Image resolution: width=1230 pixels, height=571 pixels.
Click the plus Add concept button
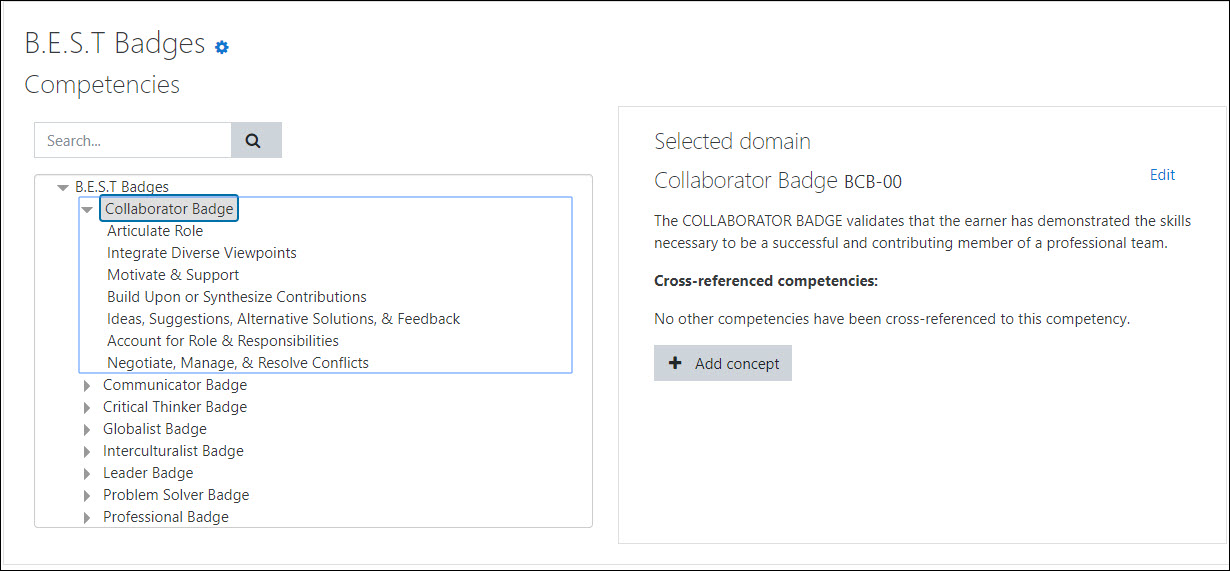click(722, 363)
